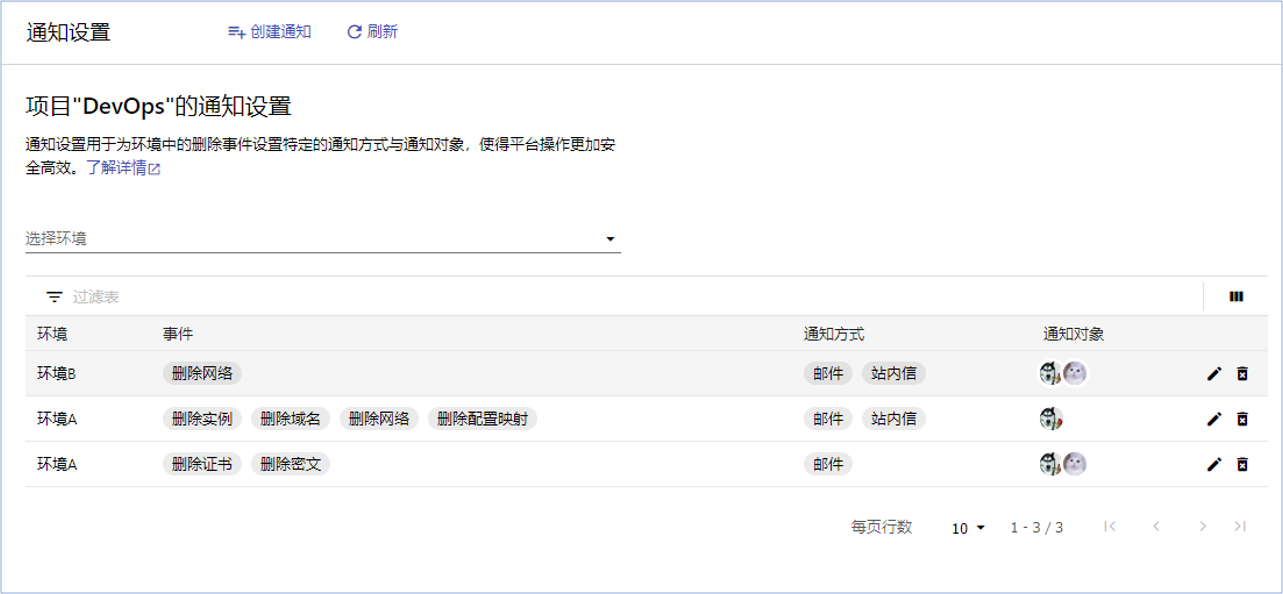Image resolution: width=1283 pixels, height=594 pixels.
Task: Click the 通知设置 page title
Action: point(68,32)
